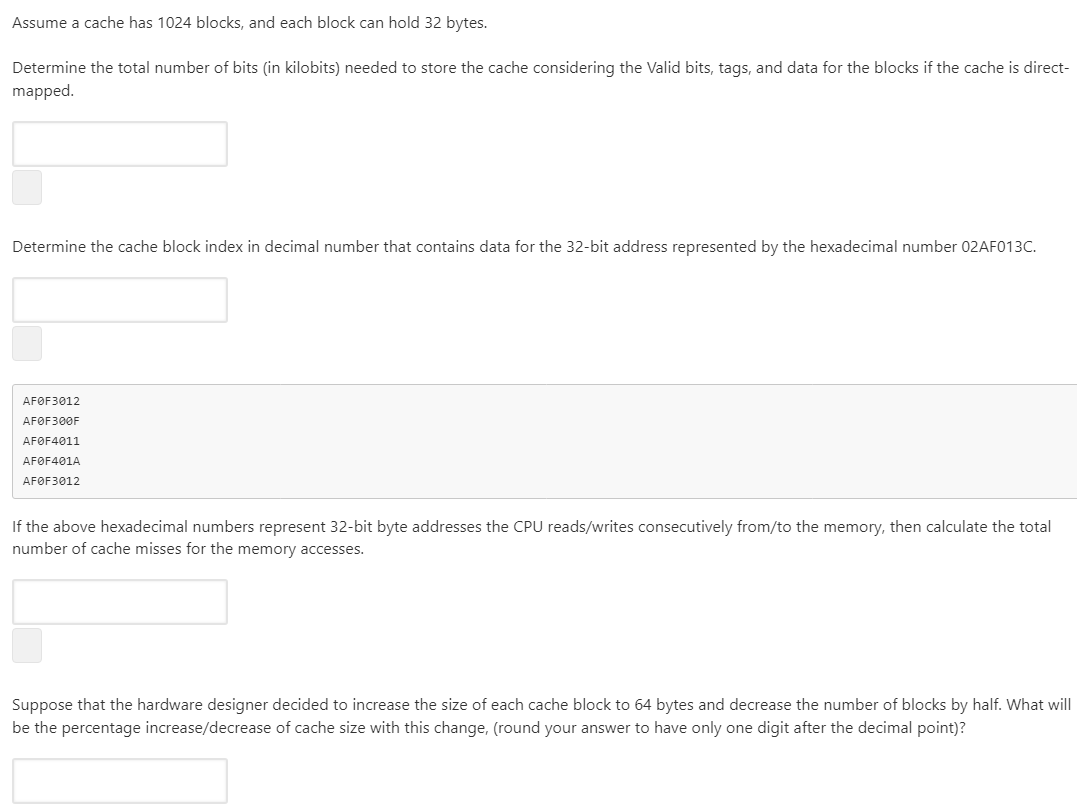
Task: Click the direct-mapped cache question text
Action: click(x=540, y=67)
